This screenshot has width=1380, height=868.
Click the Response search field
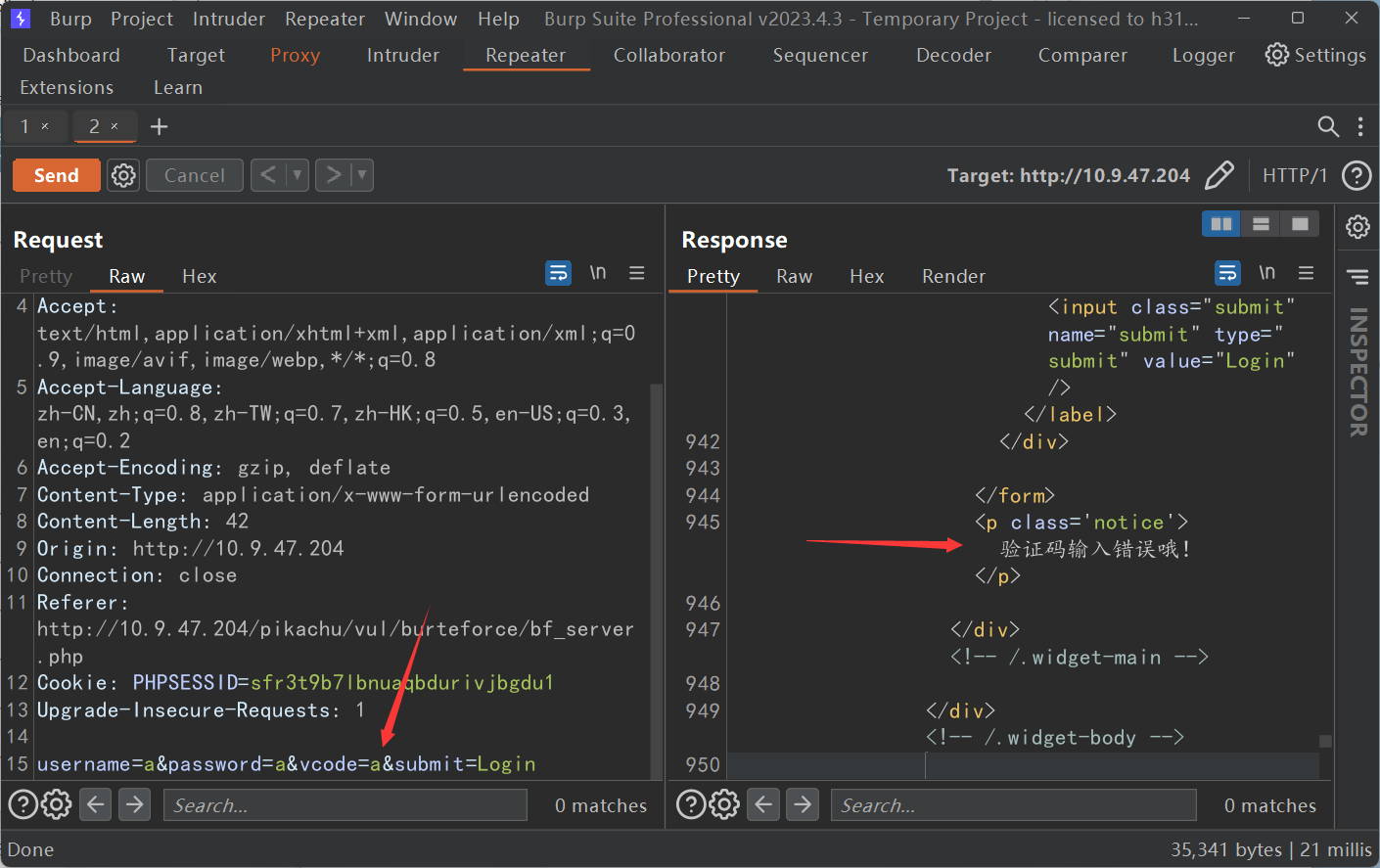coord(1014,805)
